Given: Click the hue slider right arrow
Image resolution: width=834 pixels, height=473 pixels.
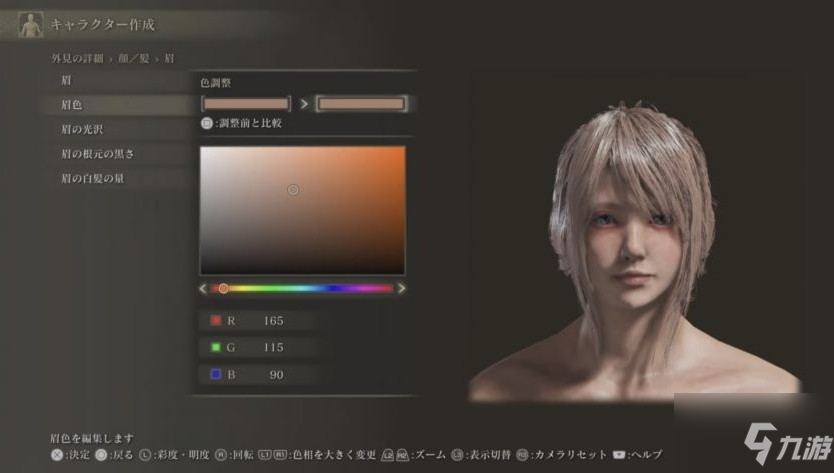Looking at the screenshot, I should [402, 288].
